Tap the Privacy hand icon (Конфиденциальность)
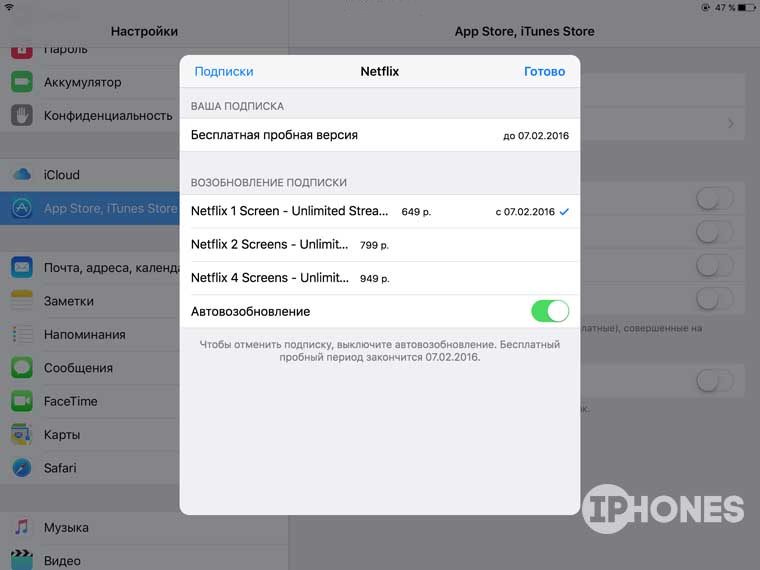760x570 pixels. 22,115
